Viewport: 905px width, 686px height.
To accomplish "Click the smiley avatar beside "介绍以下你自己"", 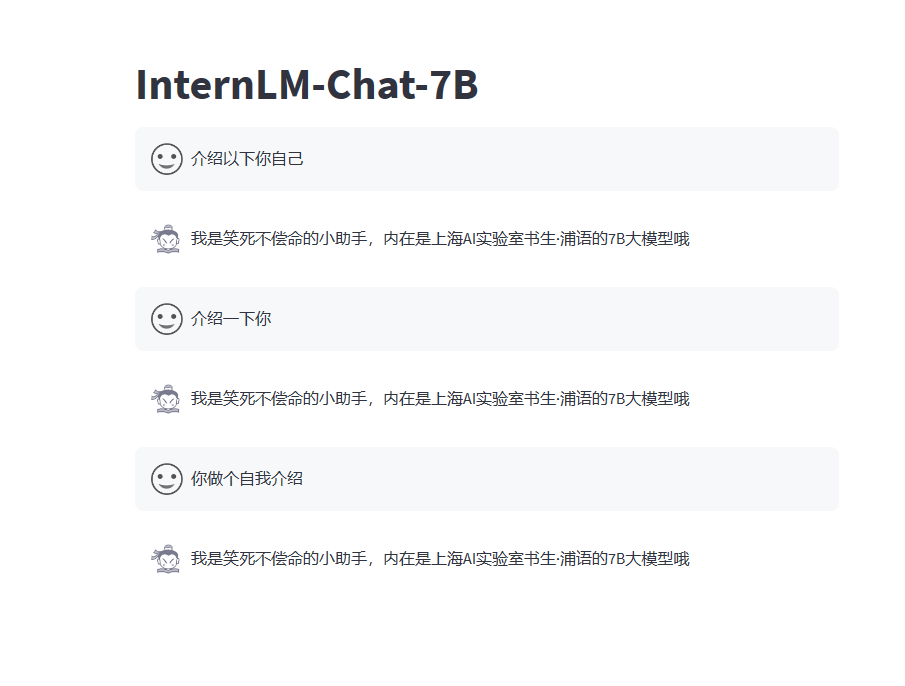I will (x=167, y=159).
